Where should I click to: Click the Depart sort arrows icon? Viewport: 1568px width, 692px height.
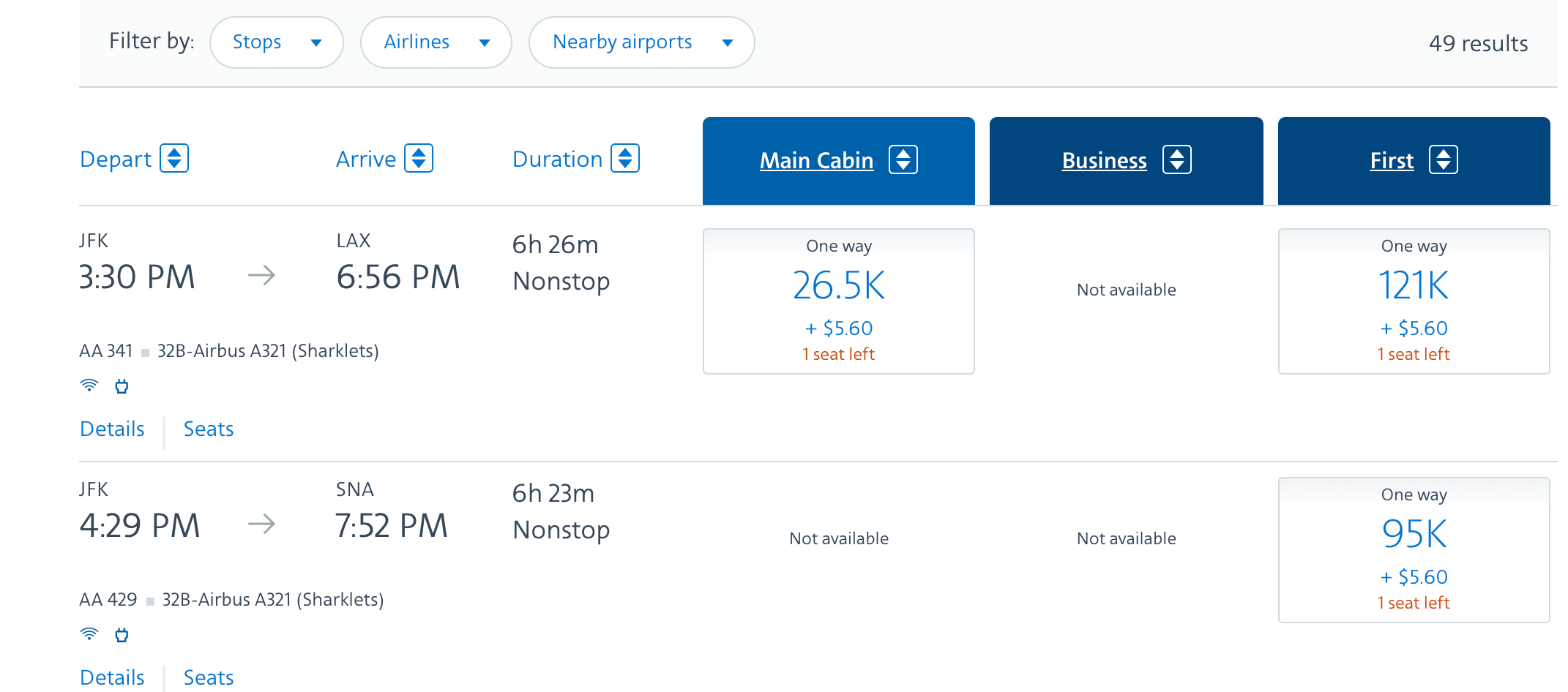[x=174, y=159]
